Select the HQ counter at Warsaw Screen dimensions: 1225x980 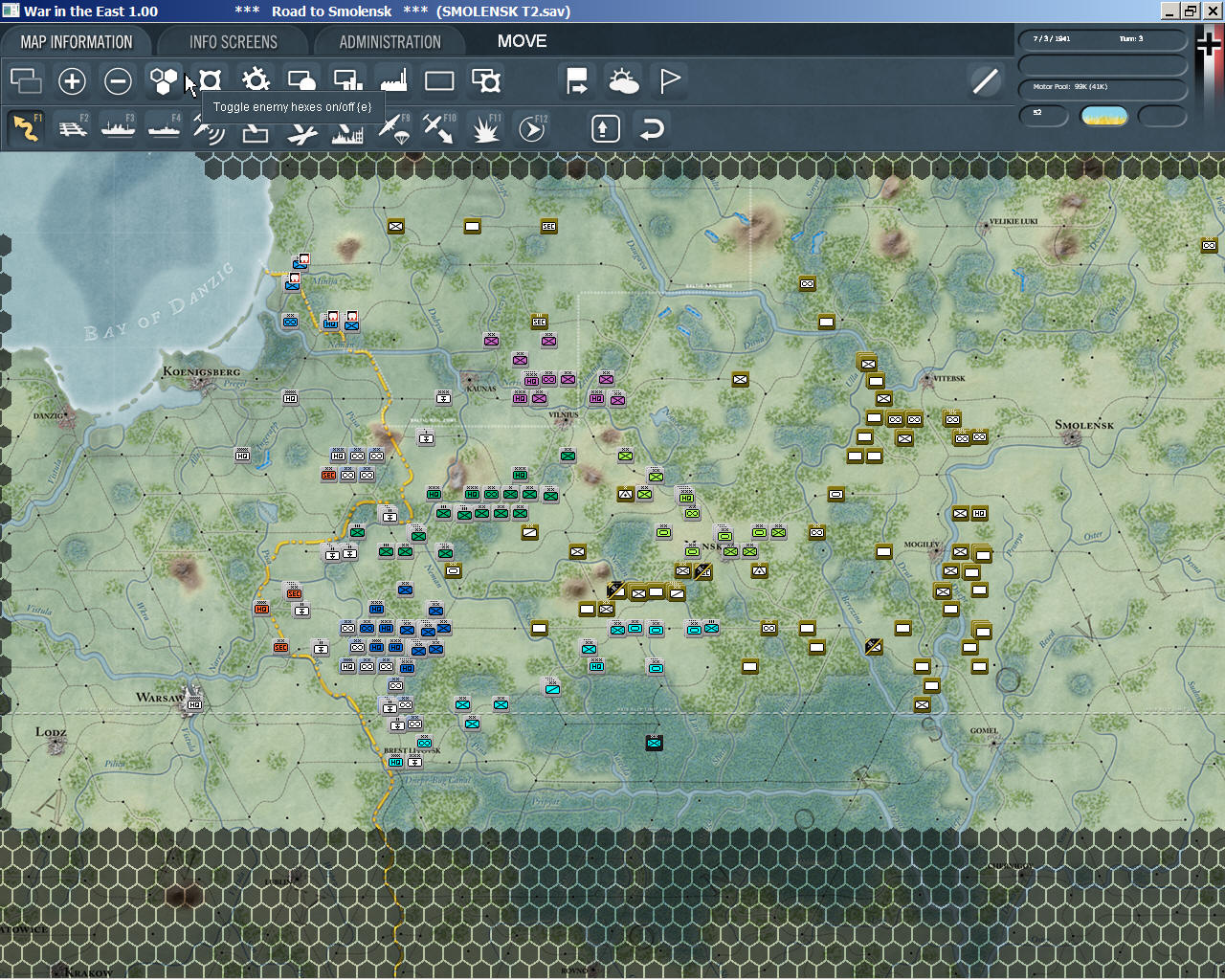coord(194,704)
